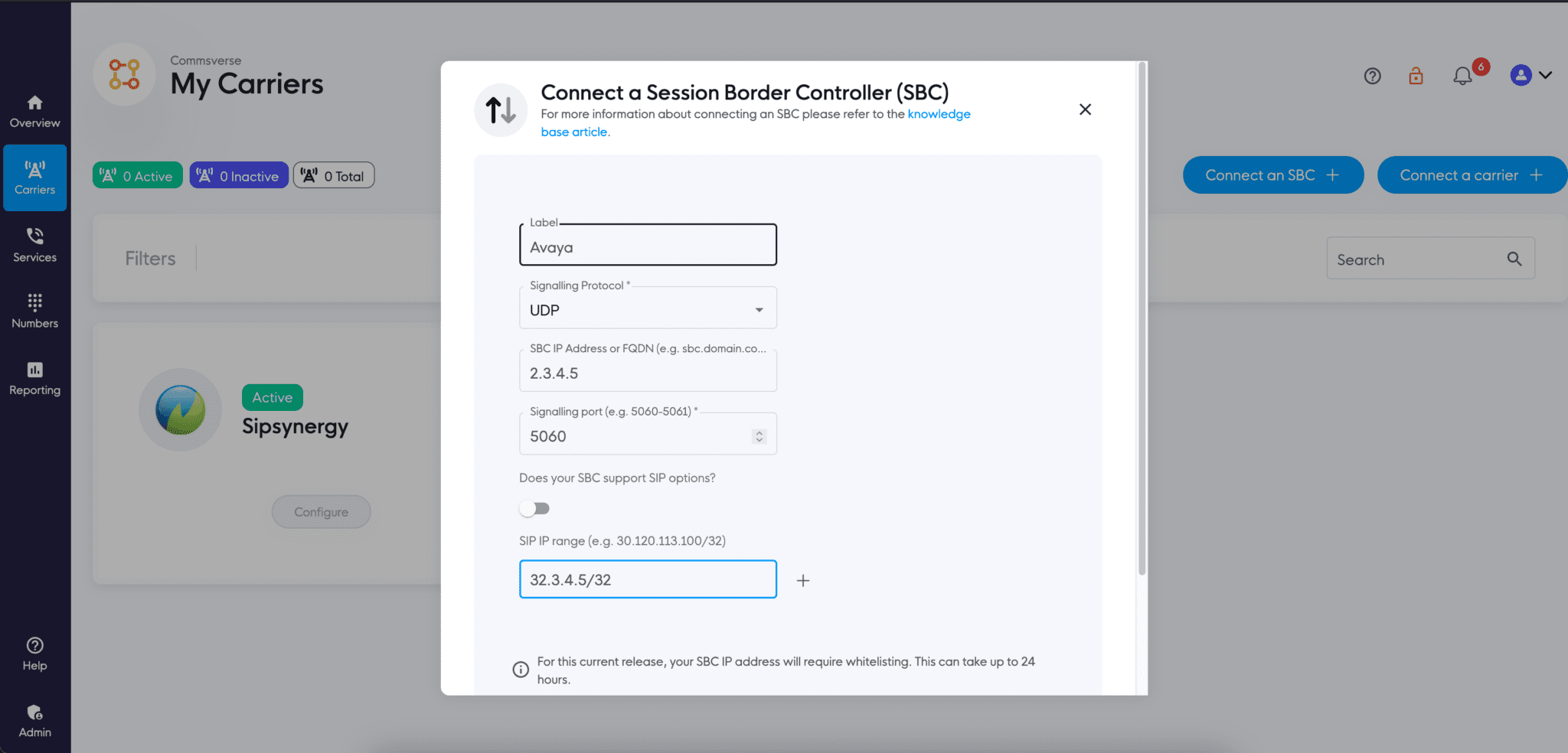Open the Reporting section
Viewport: 1568px width, 753px height.
pyautogui.click(x=34, y=378)
